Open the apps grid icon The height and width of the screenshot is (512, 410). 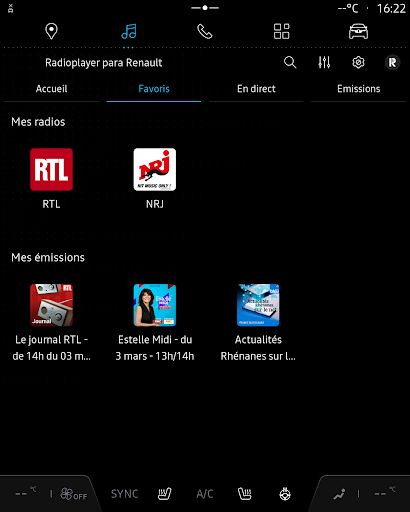[x=281, y=31]
